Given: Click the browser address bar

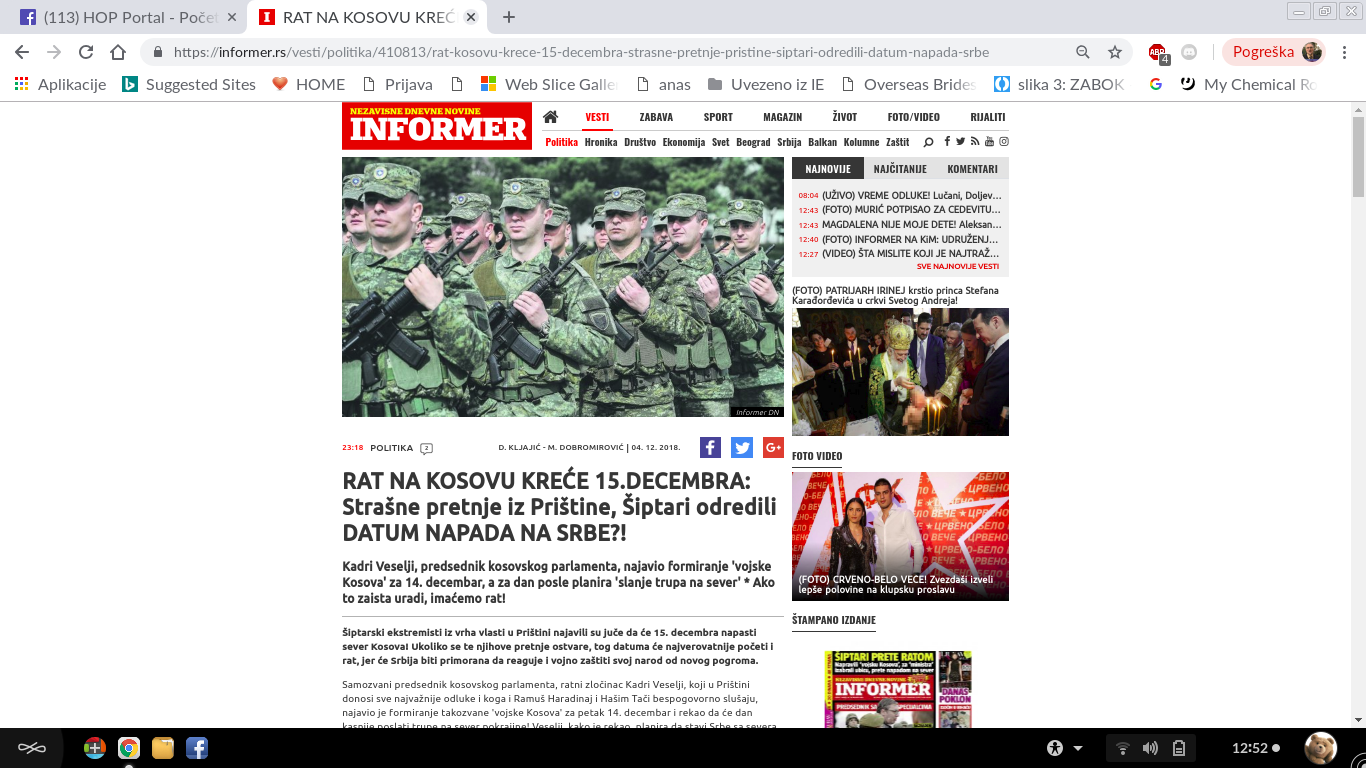Looking at the screenshot, I should (600, 50).
